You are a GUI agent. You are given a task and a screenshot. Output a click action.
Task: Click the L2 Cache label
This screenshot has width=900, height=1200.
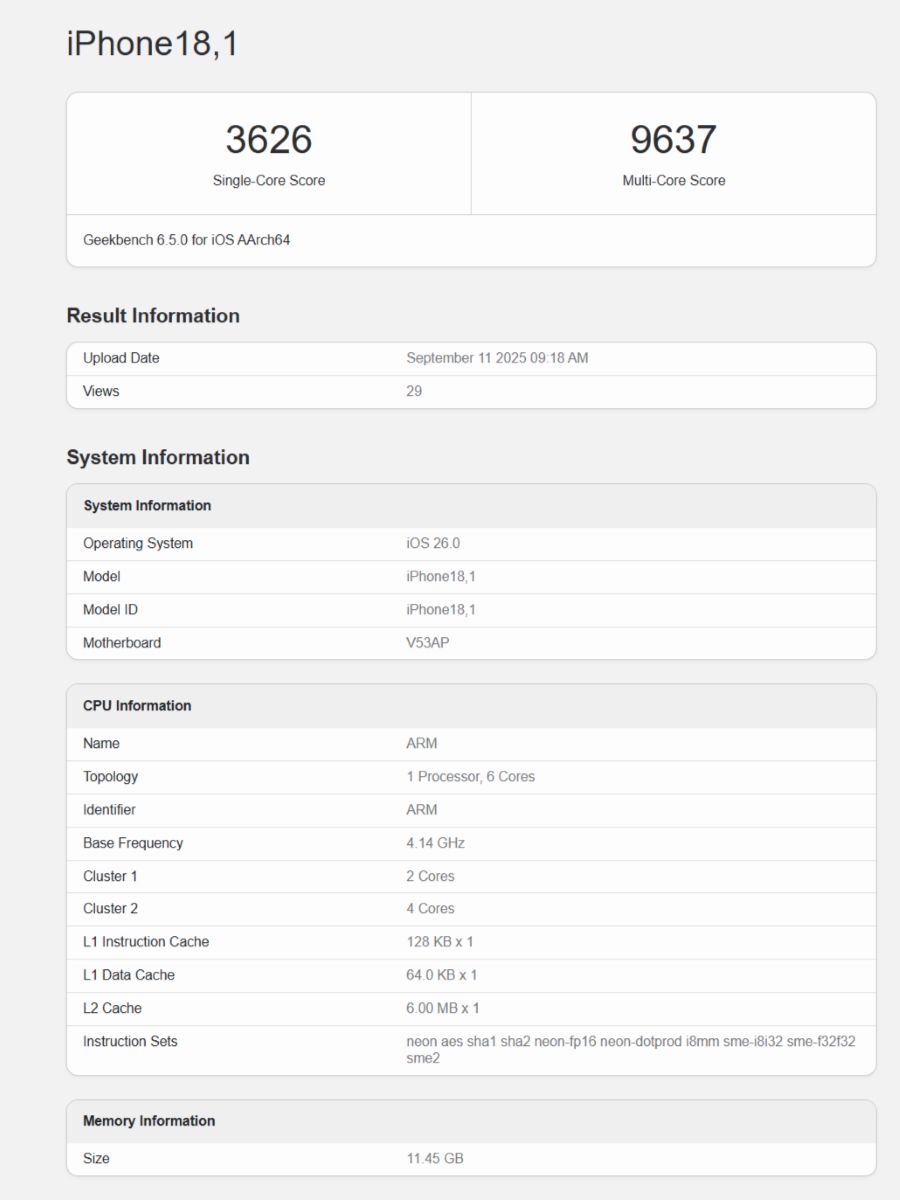(x=112, y=1008)
